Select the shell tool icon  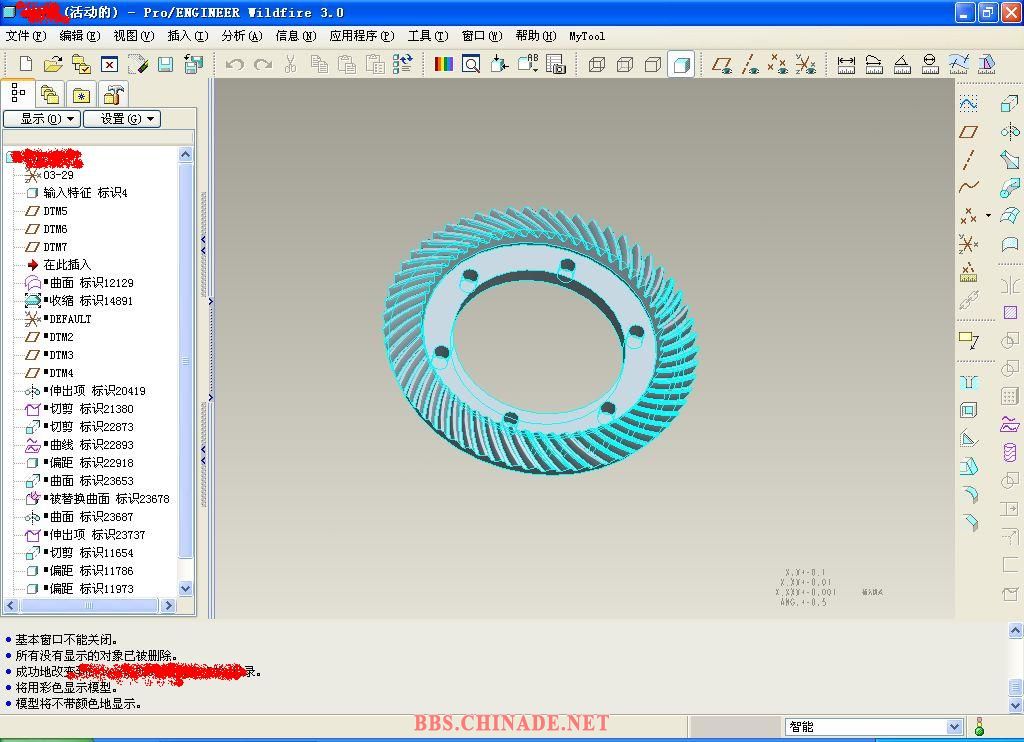(x=969, y=410)
